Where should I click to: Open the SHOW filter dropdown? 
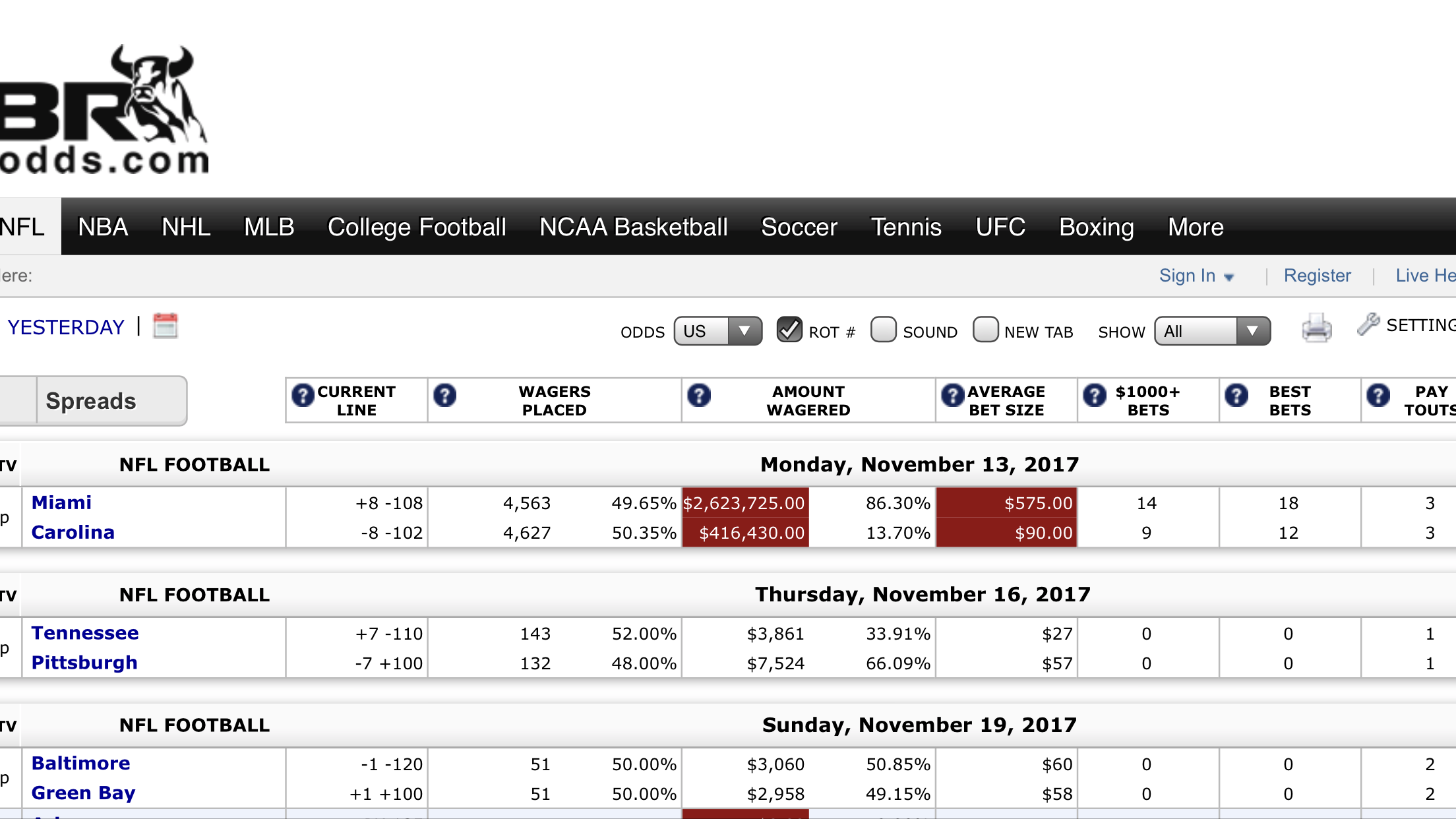pos(1212,331)
